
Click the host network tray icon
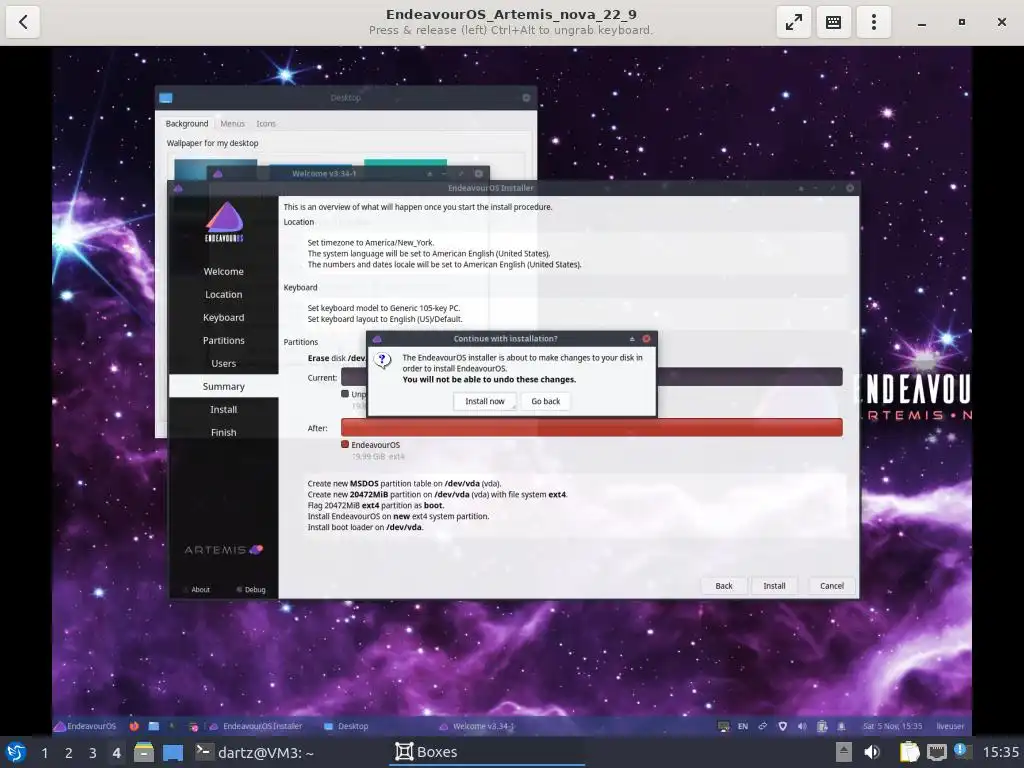tap(936, 752)
